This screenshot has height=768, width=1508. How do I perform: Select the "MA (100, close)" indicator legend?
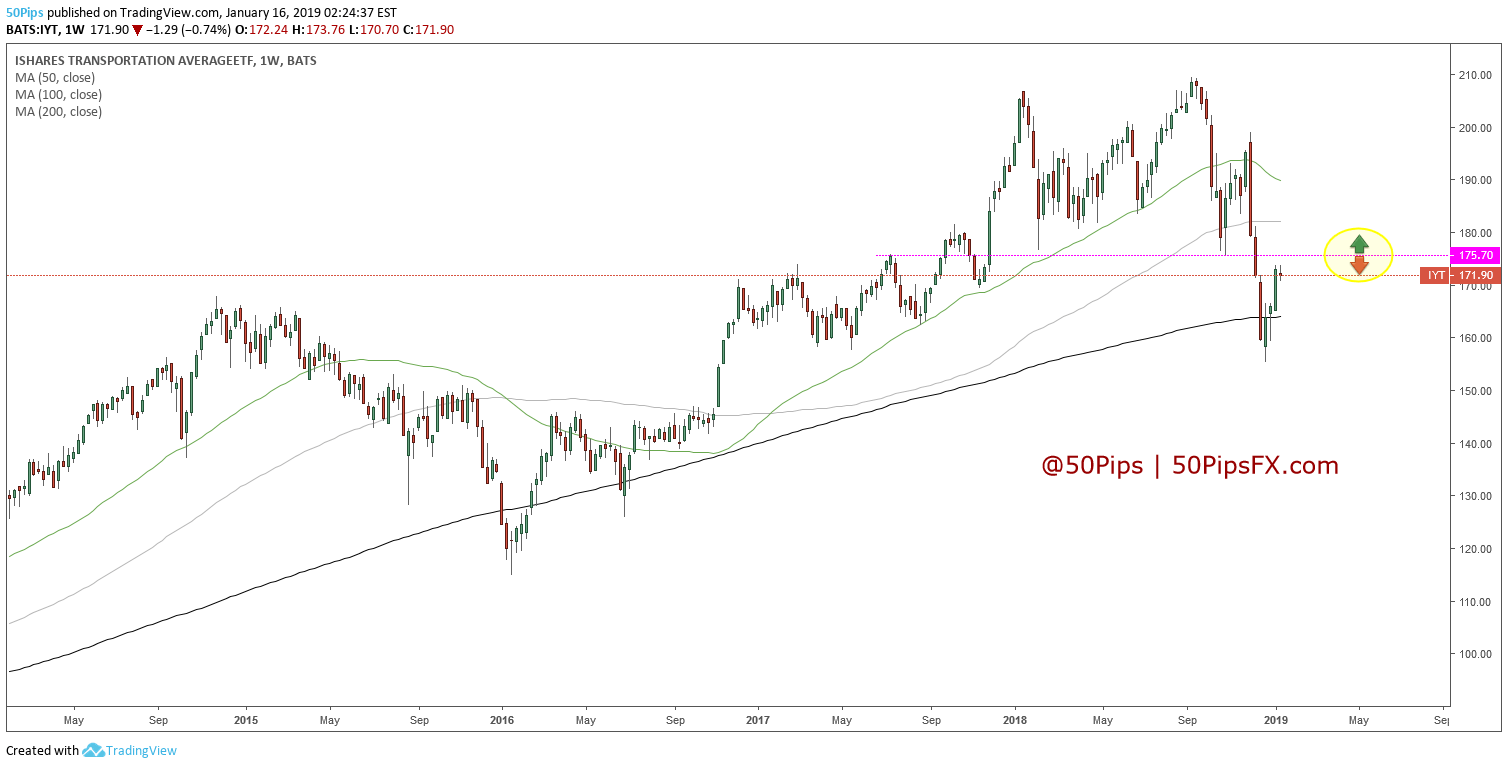click(x=58, y=94)
